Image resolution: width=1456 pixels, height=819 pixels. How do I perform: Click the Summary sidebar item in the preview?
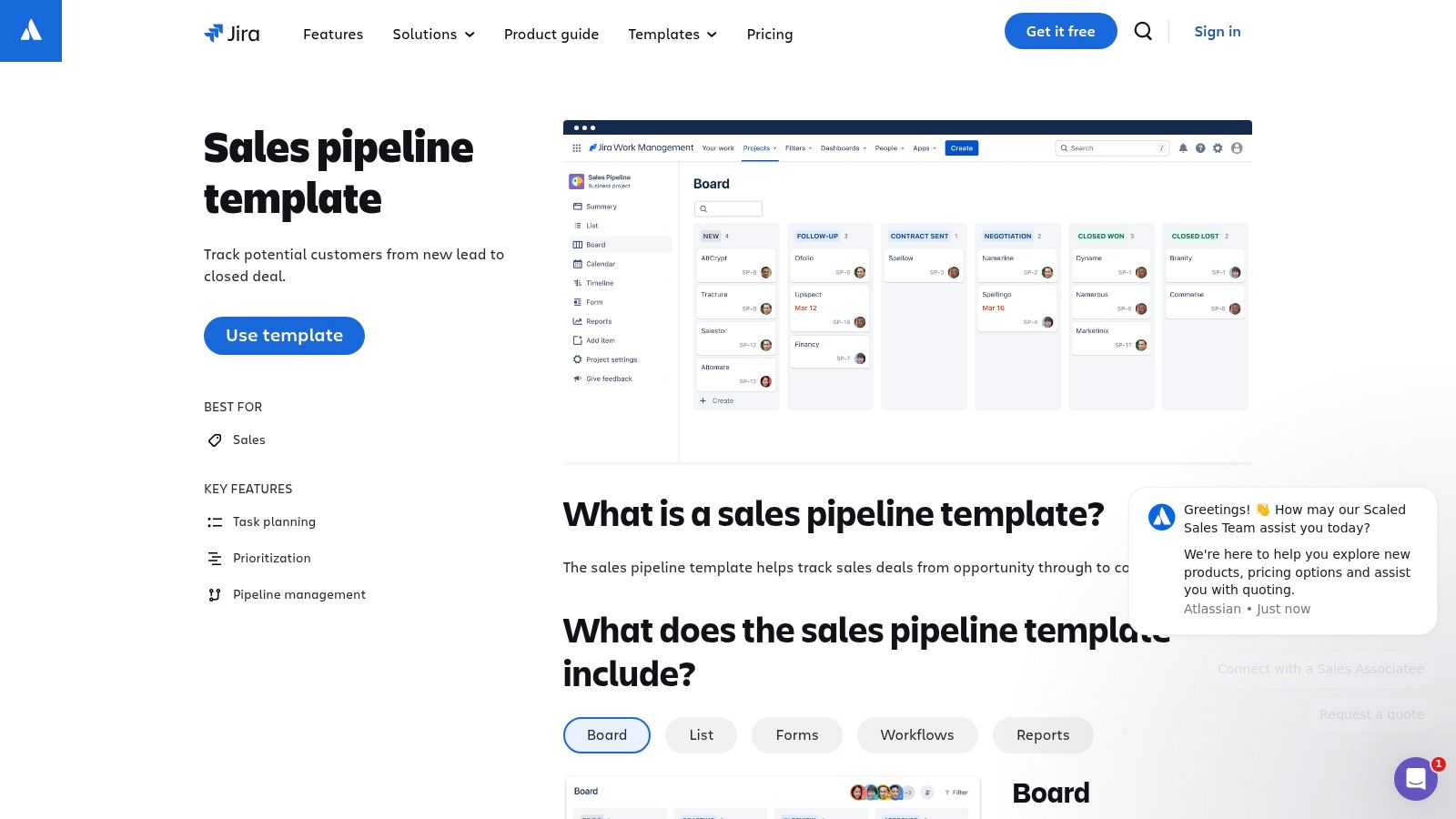621,207
